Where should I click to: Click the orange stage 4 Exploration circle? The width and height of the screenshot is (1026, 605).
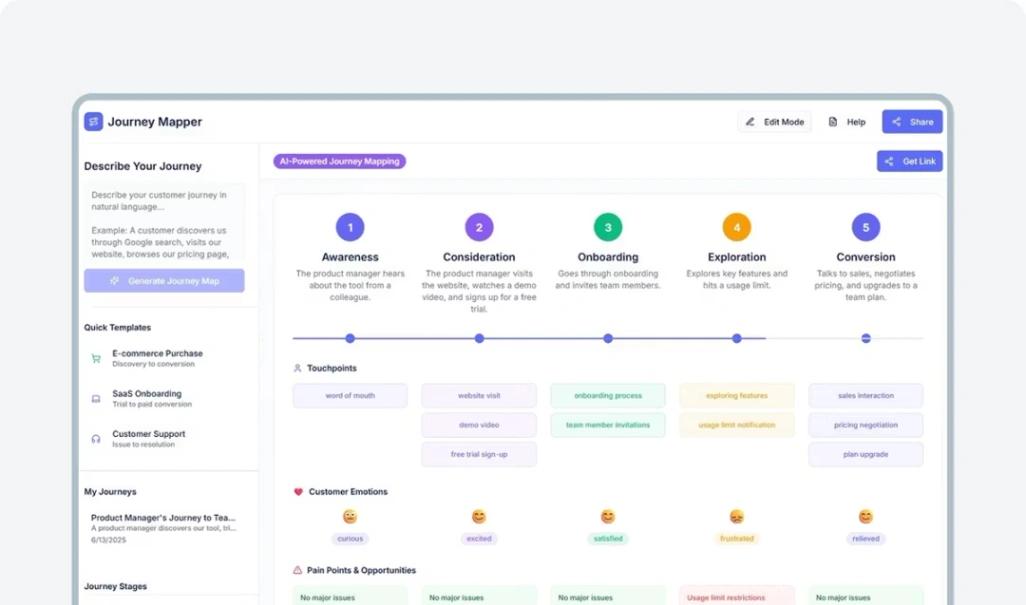[x=737, y=228]
